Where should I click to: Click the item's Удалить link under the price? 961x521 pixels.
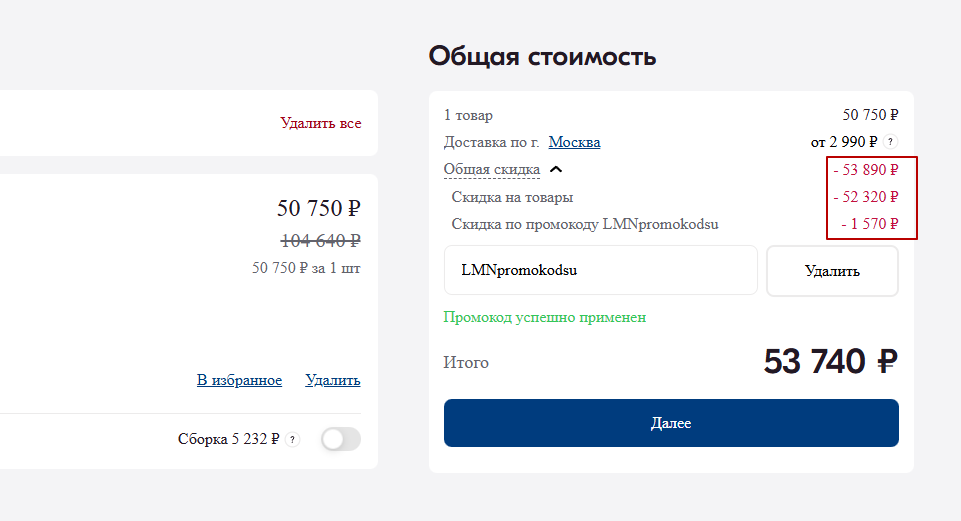click(333, 380)
